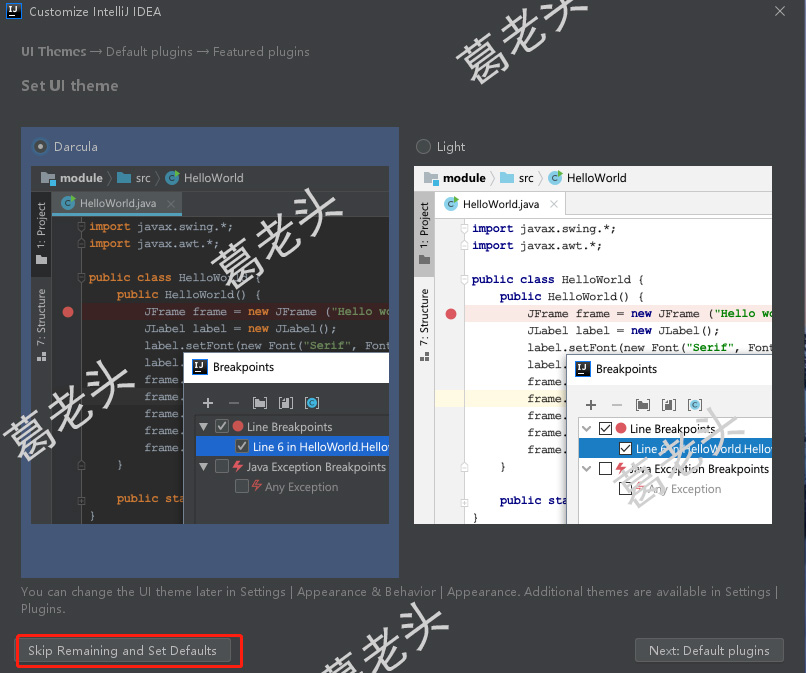Select the Darcula theme radio button
The width and height of the screenshot is (806, 673).
click(40, 147)
